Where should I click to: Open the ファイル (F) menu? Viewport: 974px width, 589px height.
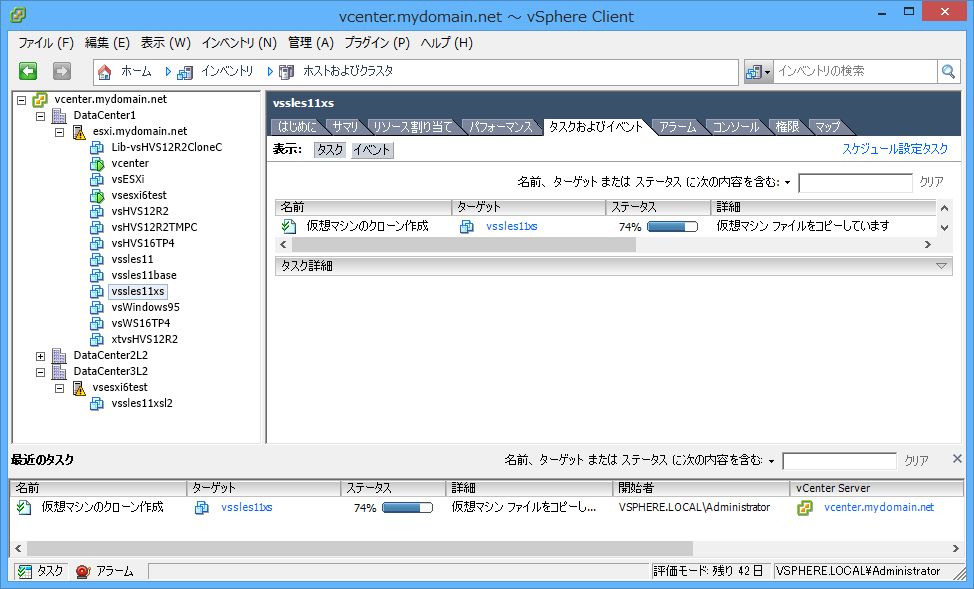45,43
